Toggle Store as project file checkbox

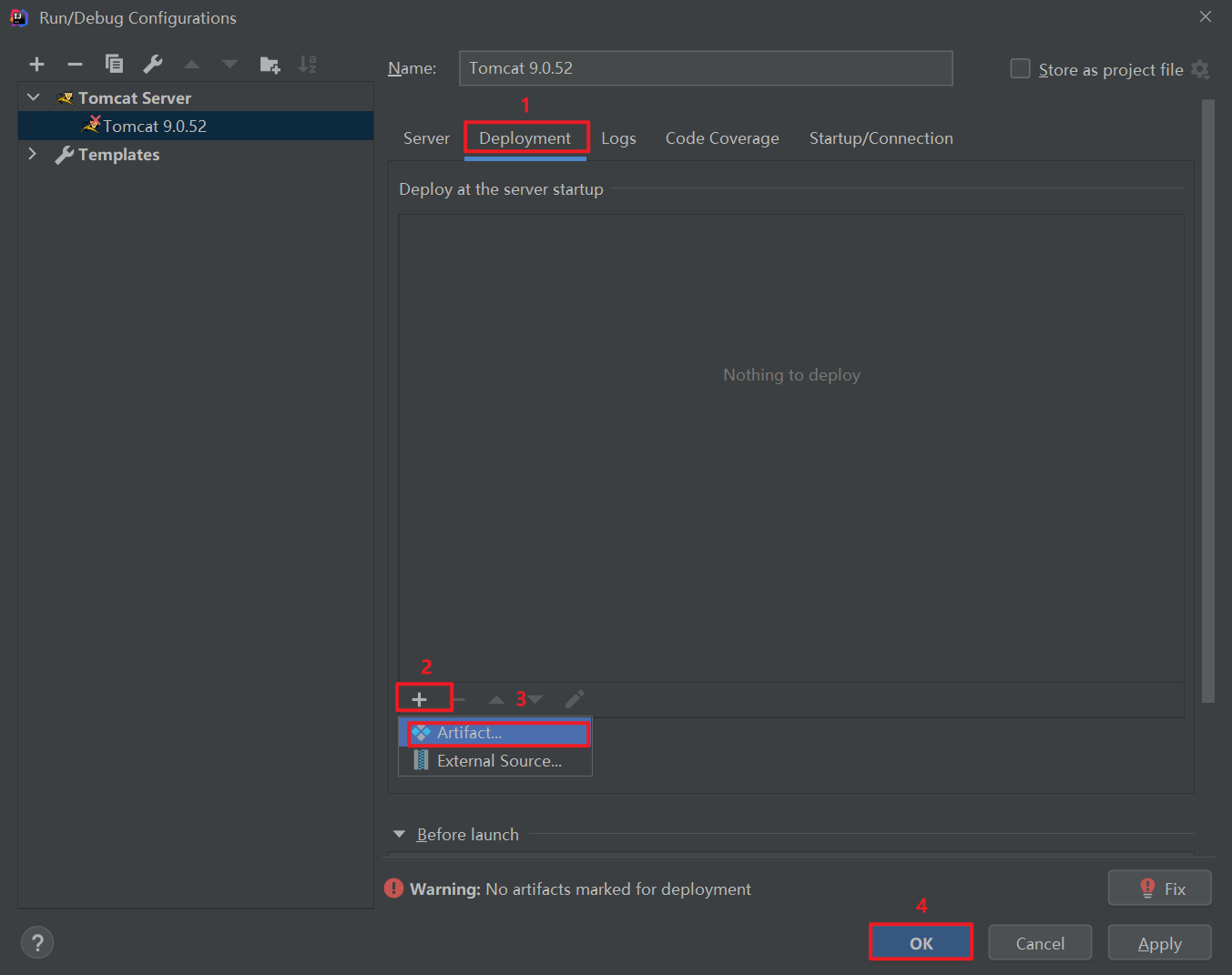pyautogui.click(x=1021, y=69)
